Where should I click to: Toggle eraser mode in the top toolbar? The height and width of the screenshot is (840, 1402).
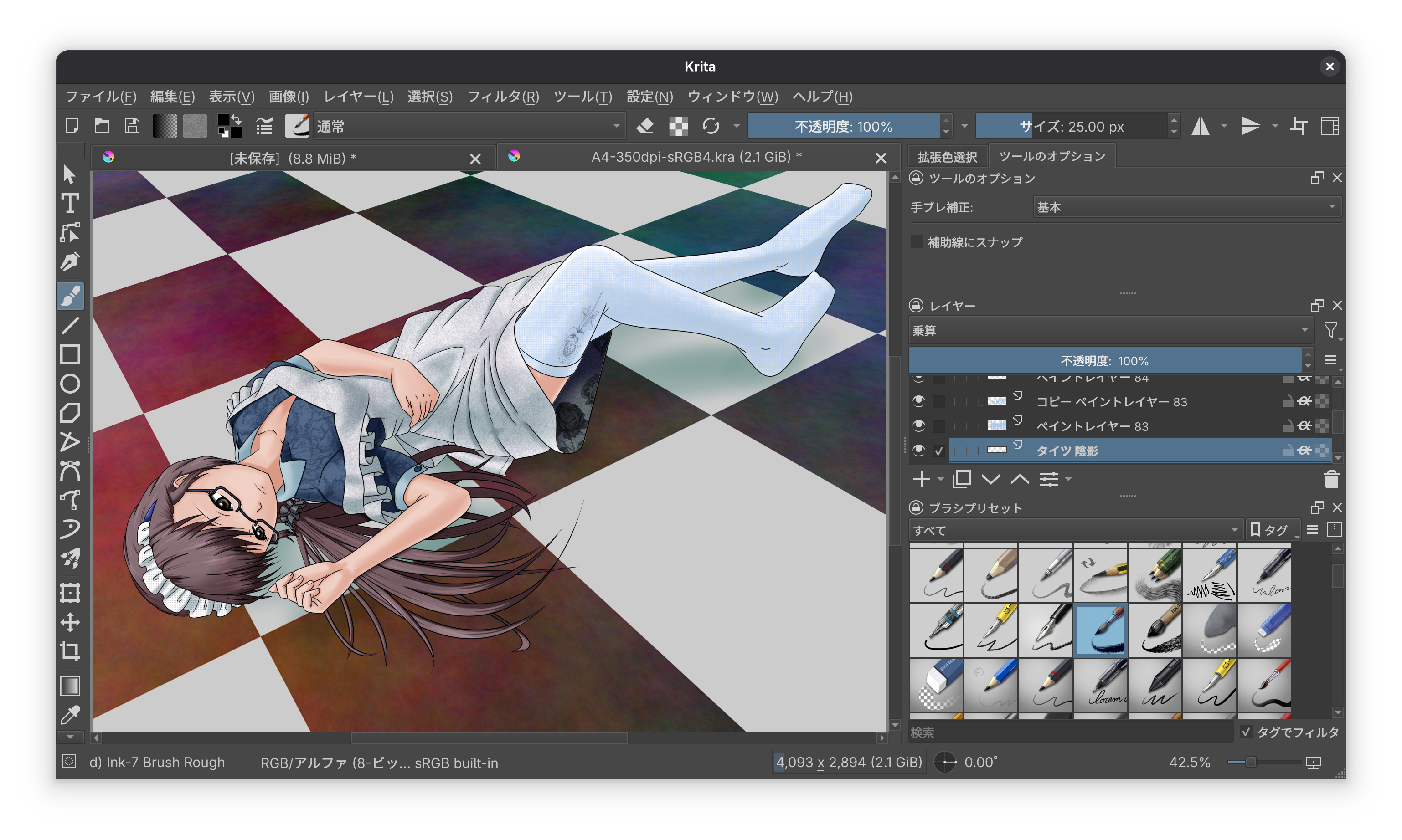pos(645,126)
